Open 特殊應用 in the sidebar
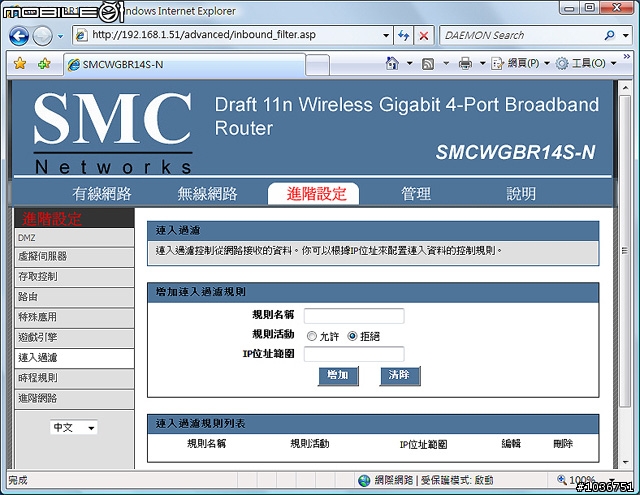 click(x=74, y=317)
